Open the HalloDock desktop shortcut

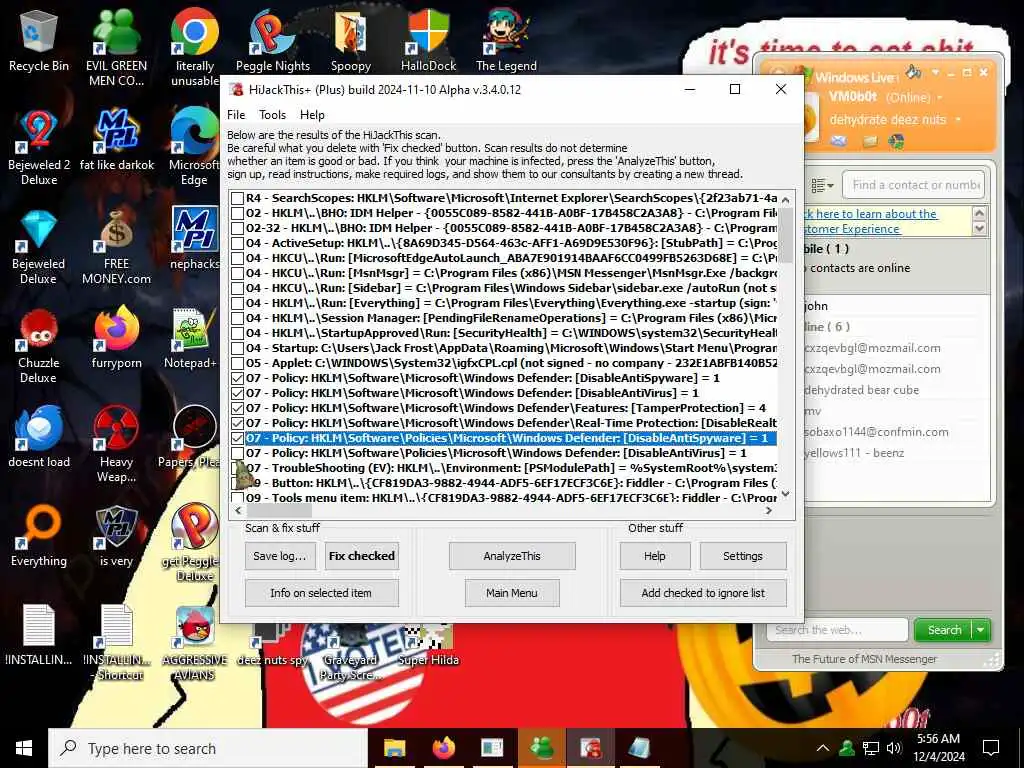(428, 42)
